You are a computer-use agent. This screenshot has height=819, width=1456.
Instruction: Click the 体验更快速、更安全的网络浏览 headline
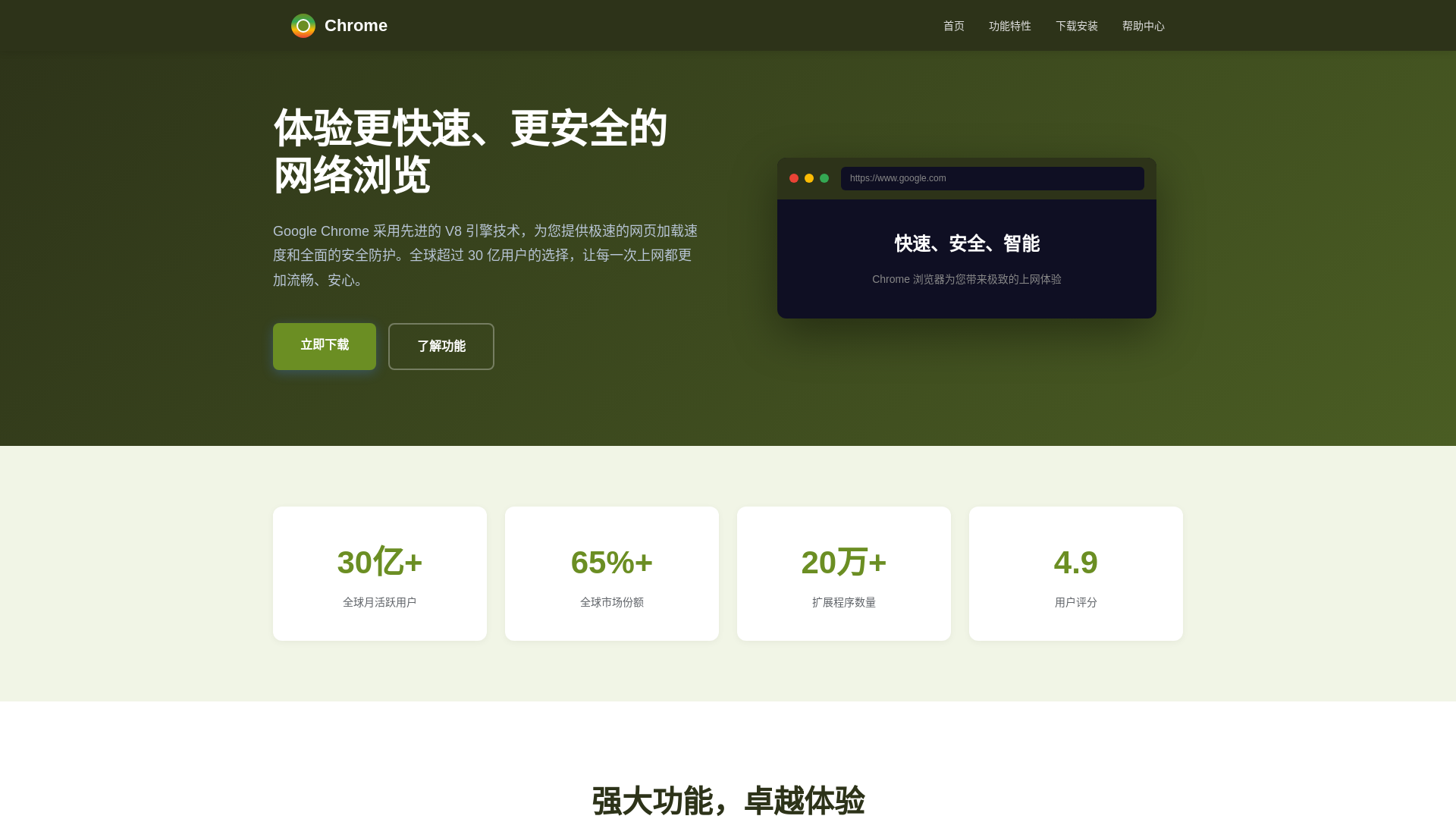pyautogui.click(x=470, y=152)
